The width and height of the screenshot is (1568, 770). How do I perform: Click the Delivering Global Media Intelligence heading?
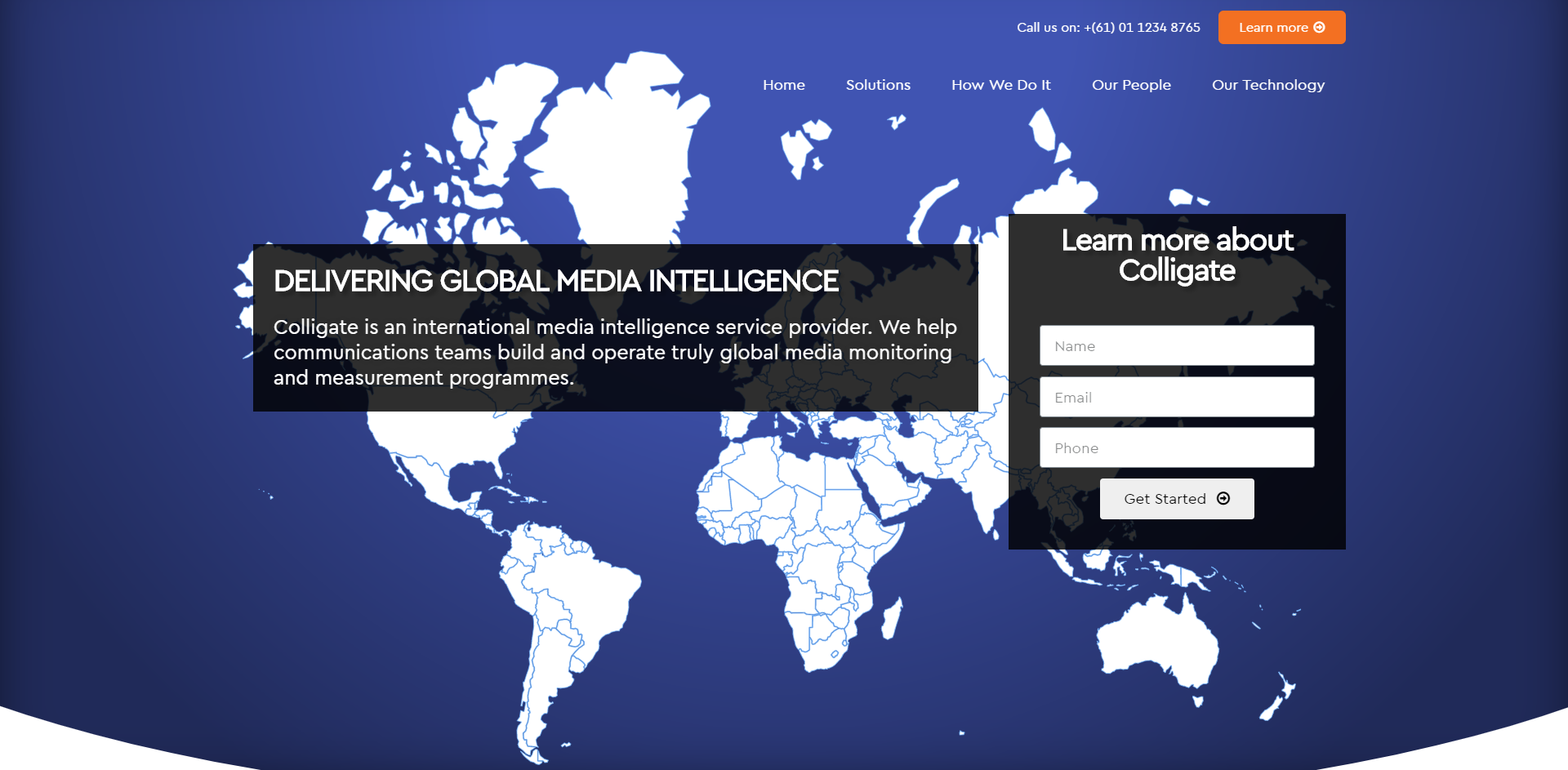coord(556,281)
